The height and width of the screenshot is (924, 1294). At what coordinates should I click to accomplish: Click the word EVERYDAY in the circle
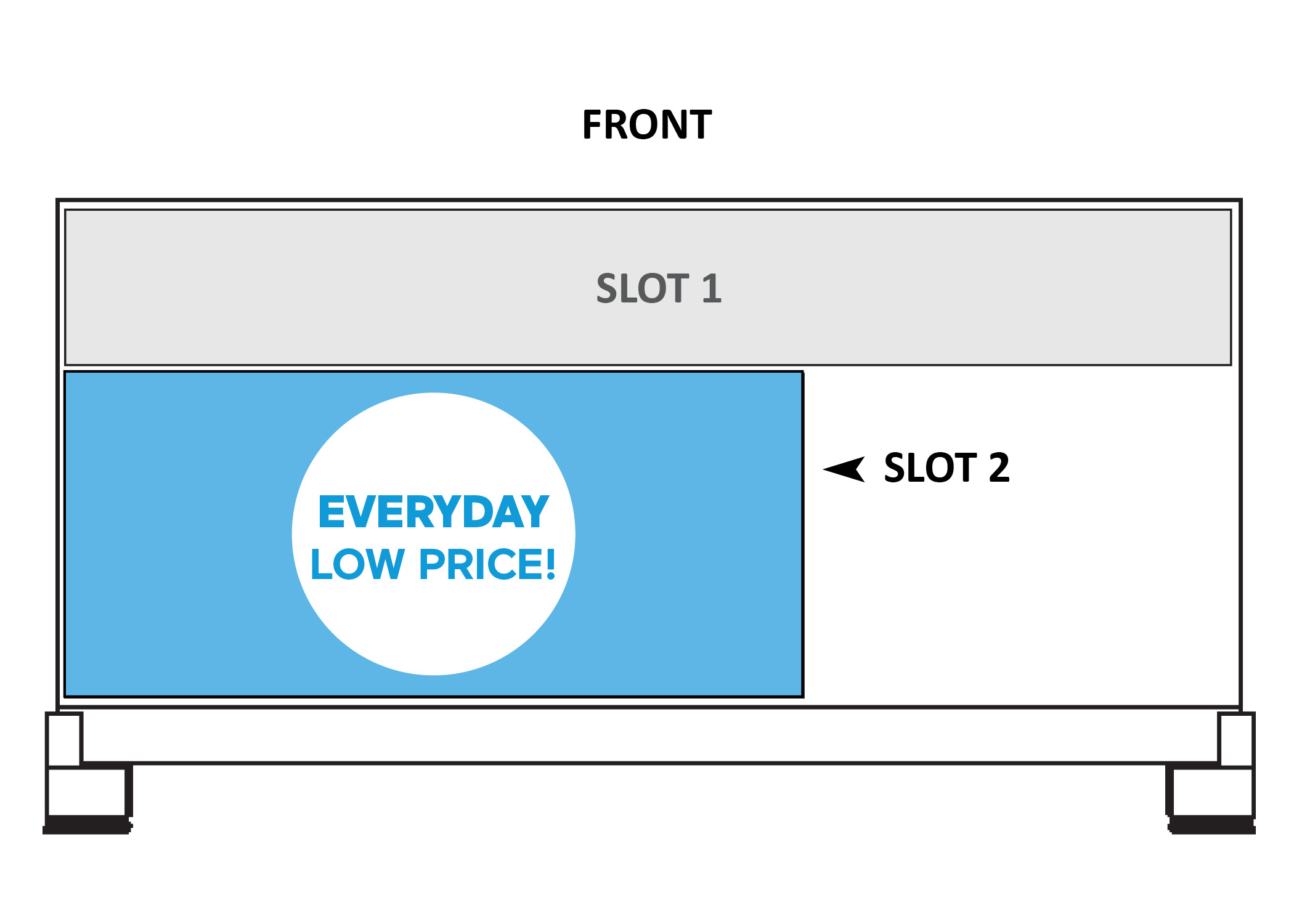point(433,513)
